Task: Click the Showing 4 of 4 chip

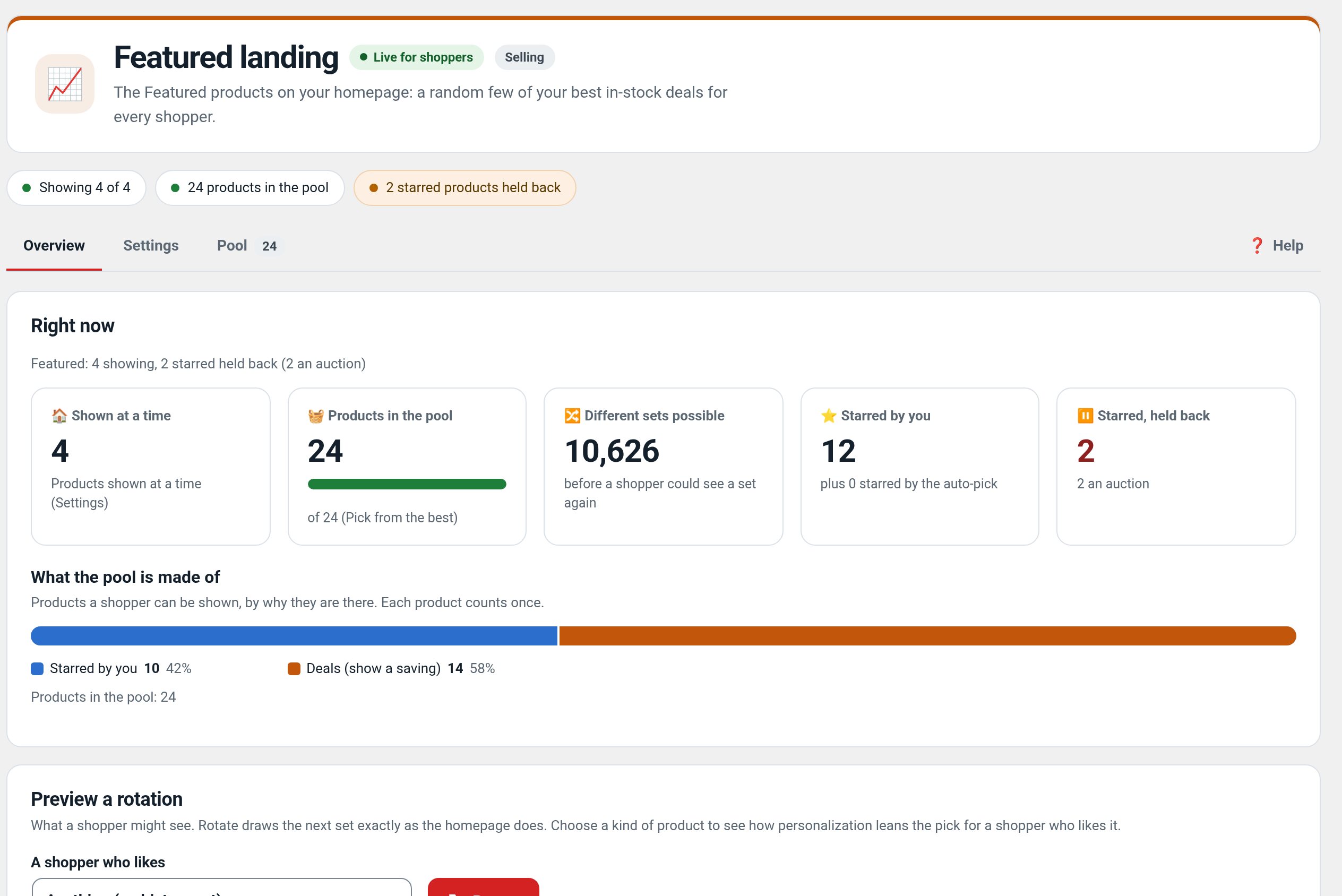Action: pyautogui.click(x=76, y=187)
